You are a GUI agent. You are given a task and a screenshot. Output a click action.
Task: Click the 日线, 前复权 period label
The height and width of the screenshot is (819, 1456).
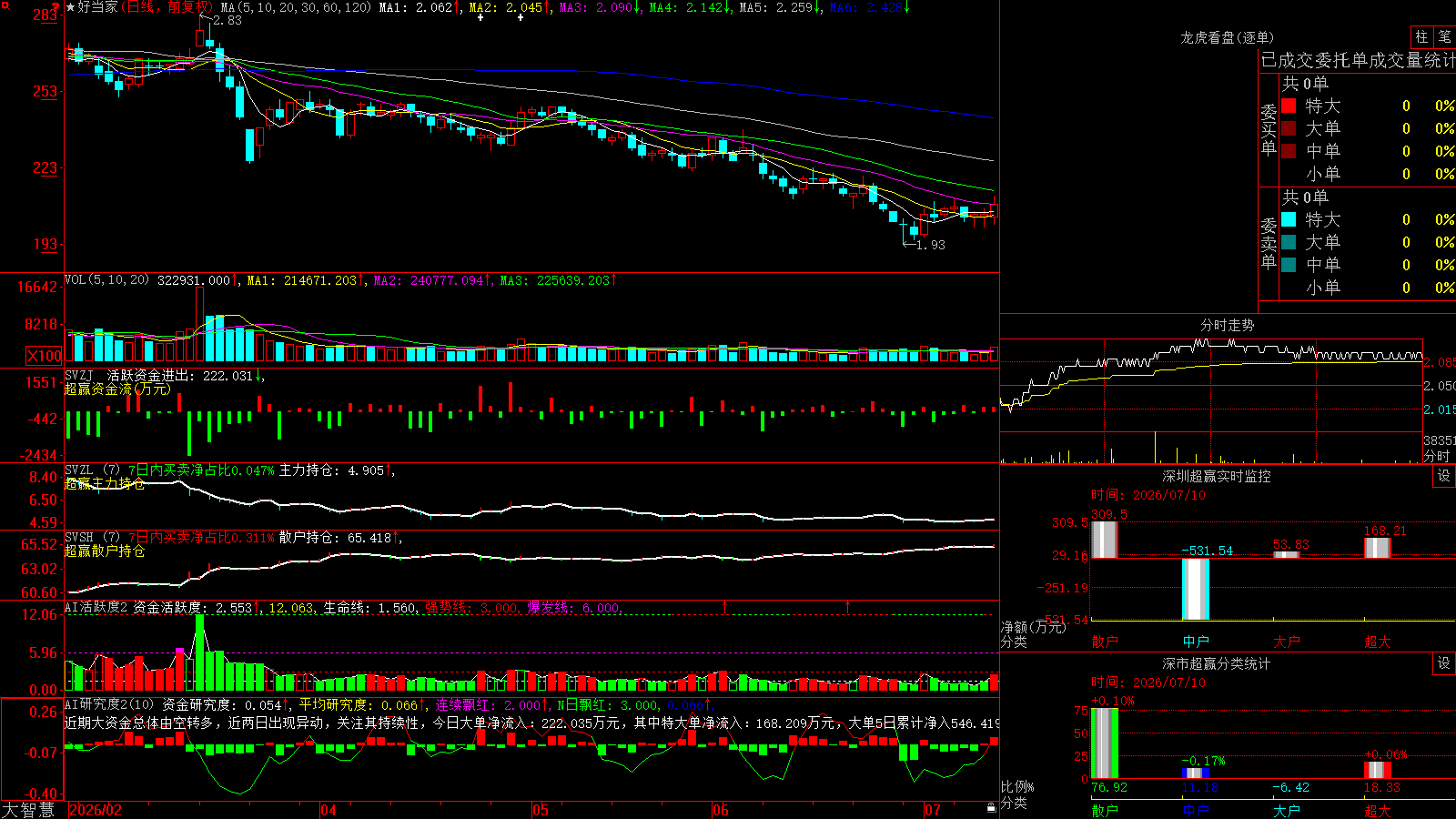[x=167, y=7]
